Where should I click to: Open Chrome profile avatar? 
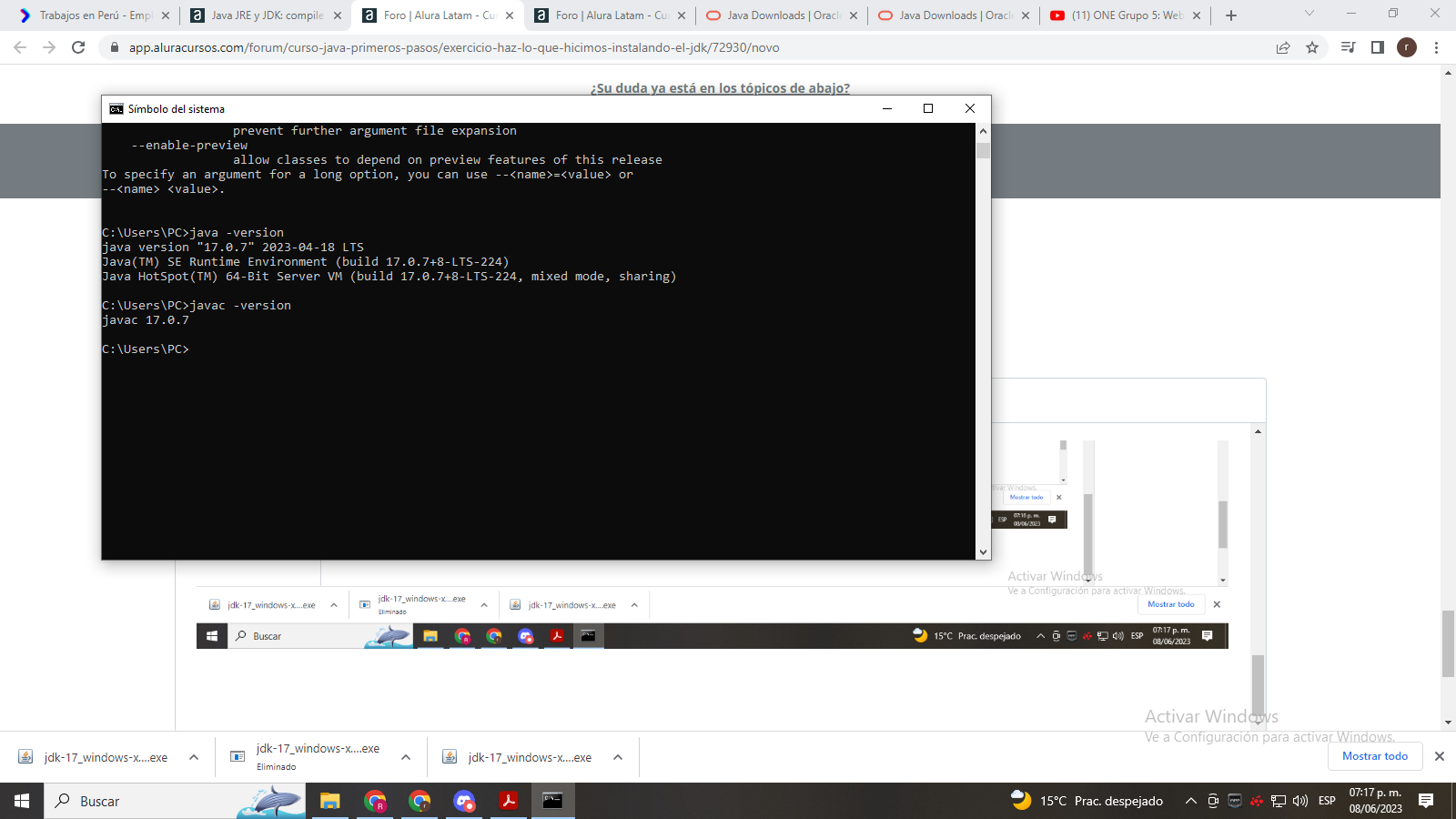pos(1407,47)
